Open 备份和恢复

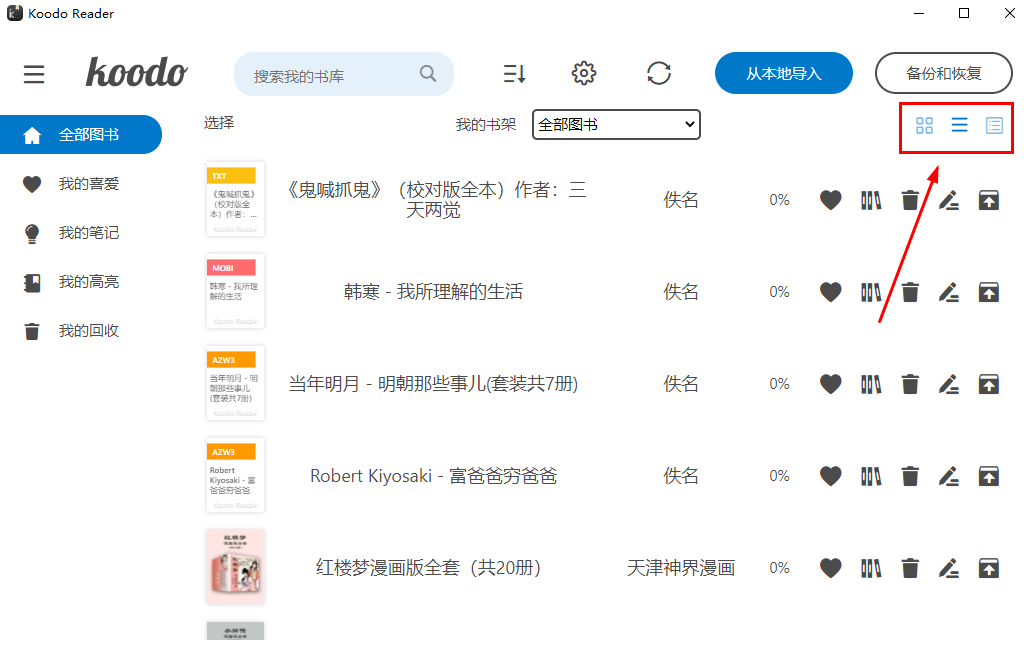click(x=943, y=73)
